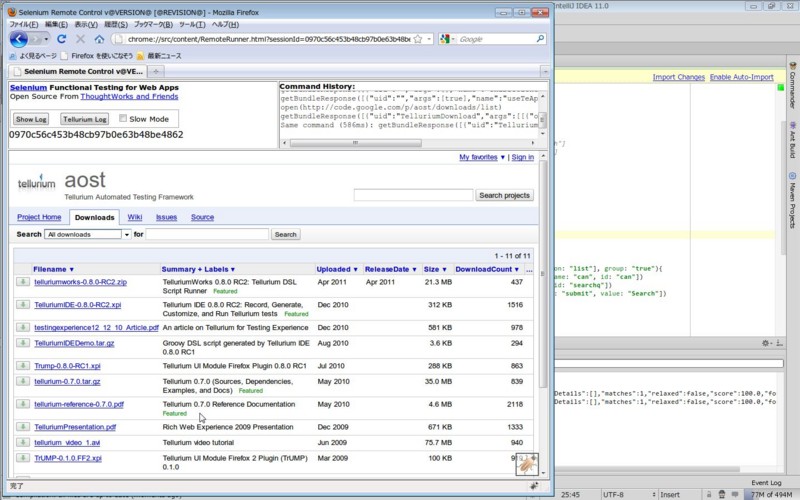Download arrow icon for TrUMP-0.1.0.FF2.xpi
Screen dimensions: 800x500
[x=22, y=458]
